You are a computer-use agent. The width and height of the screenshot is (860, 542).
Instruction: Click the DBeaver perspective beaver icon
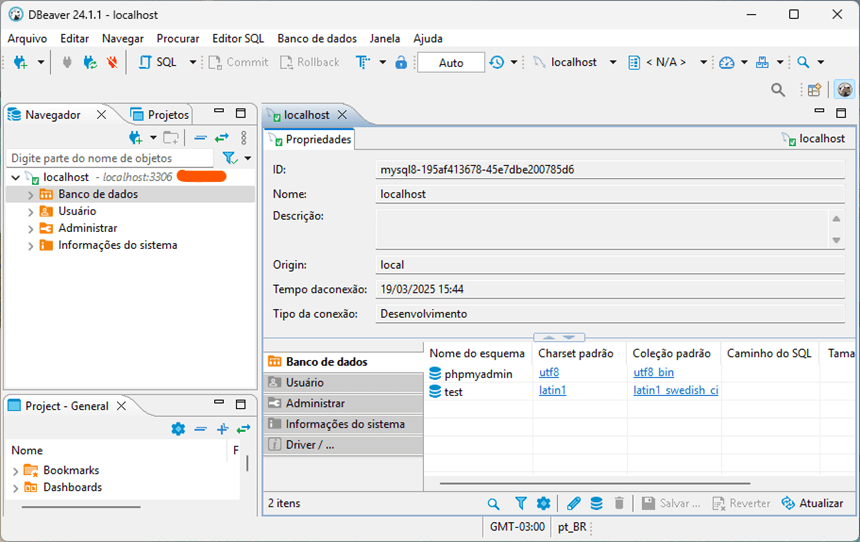point(845,89)
